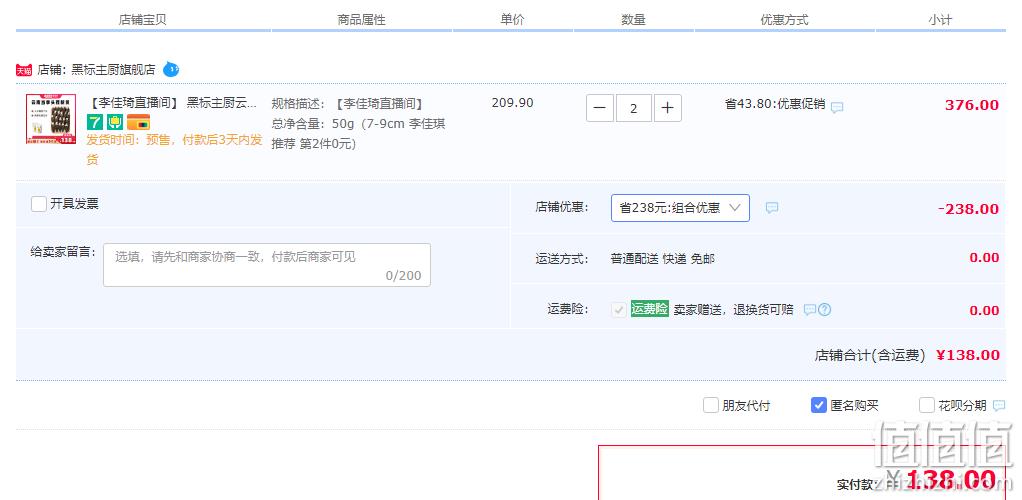This screenshot has height=500, width=1022.
Task: Click the Tmall logo beside the shop name
Action: click(23, 70)
